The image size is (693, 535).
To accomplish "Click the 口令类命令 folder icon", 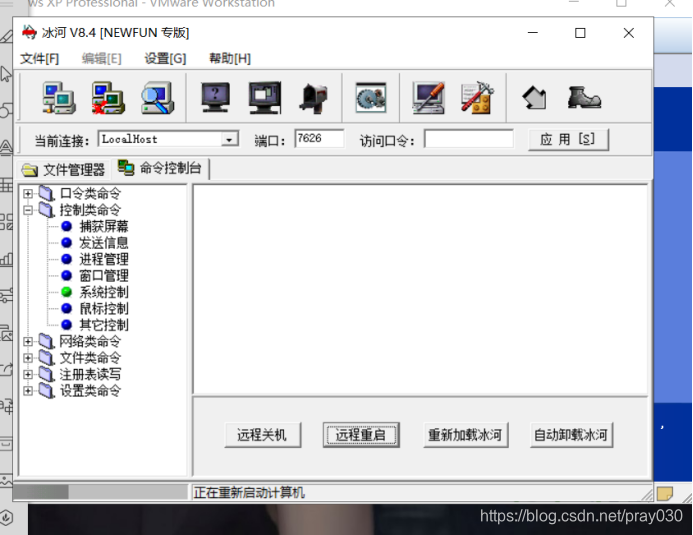I will [46, 193].
